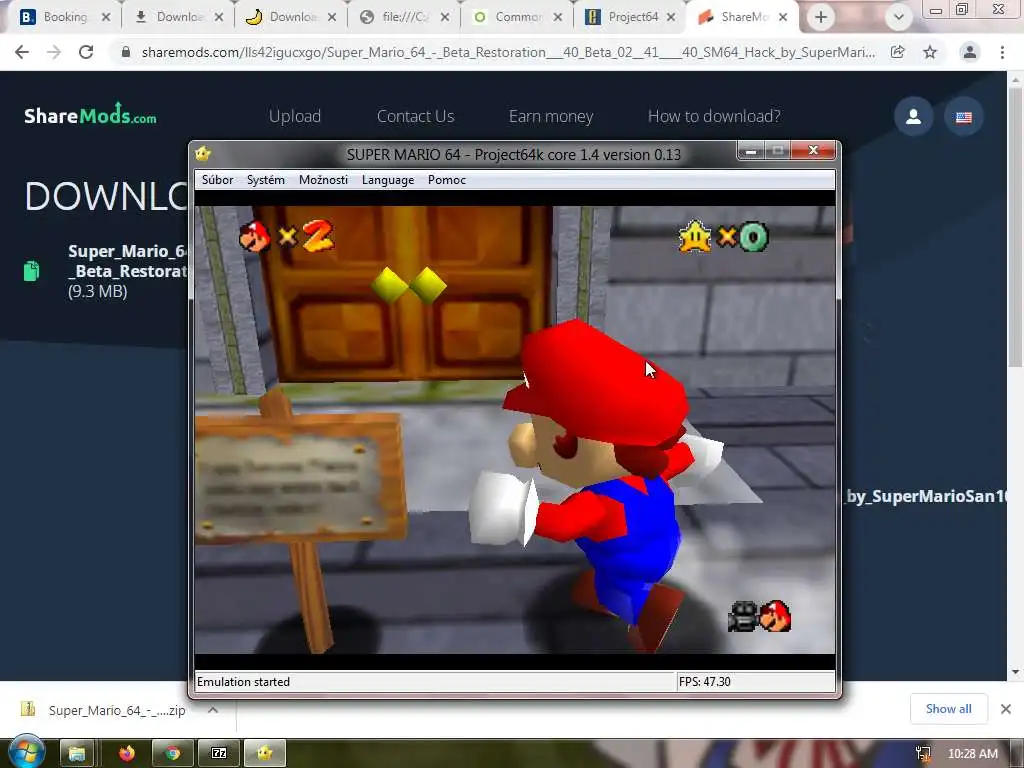Open the Upload page link
1024x768 pixels.
[295, 116]
